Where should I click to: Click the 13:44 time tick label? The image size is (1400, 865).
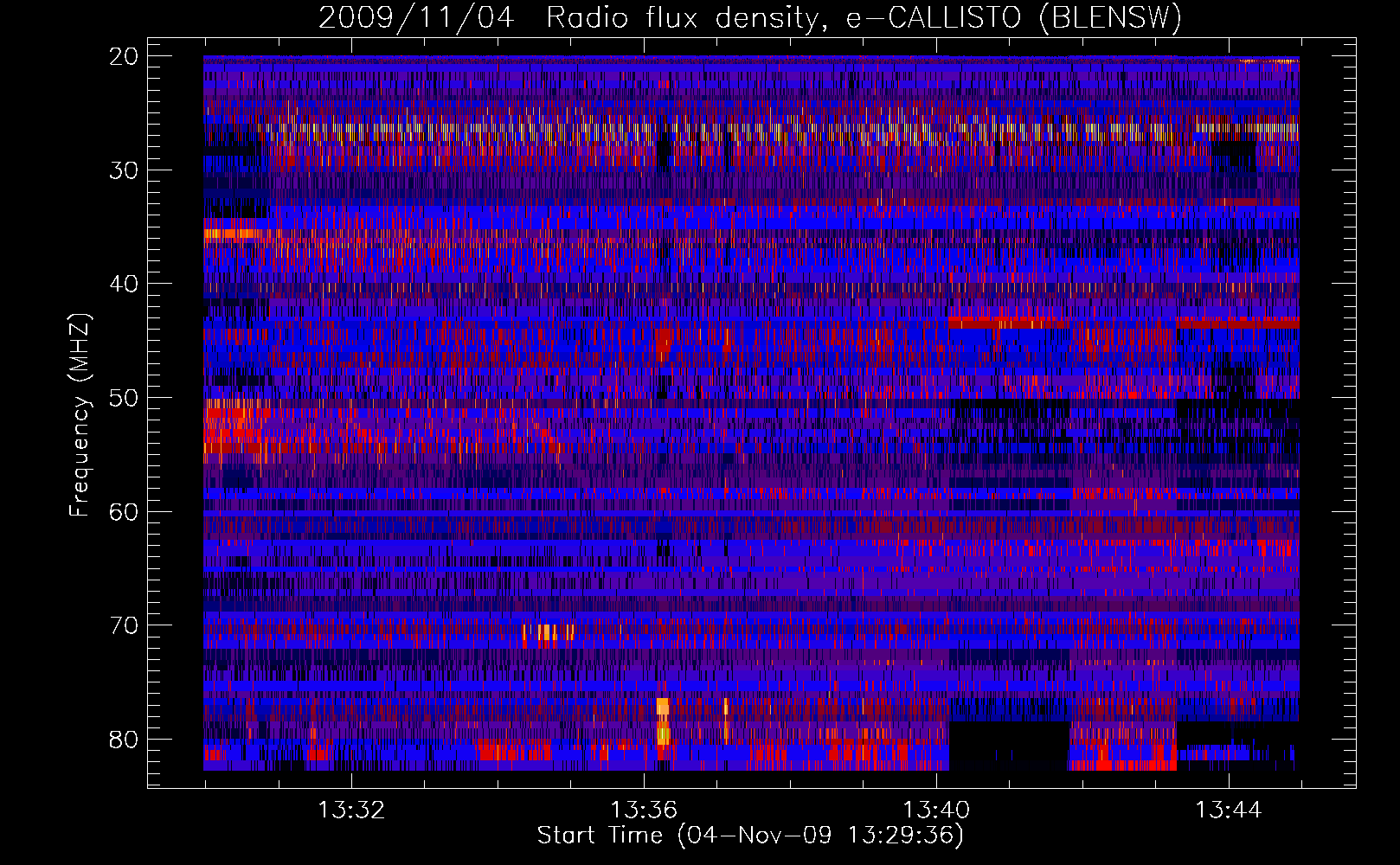click(x=1229, y=811)
